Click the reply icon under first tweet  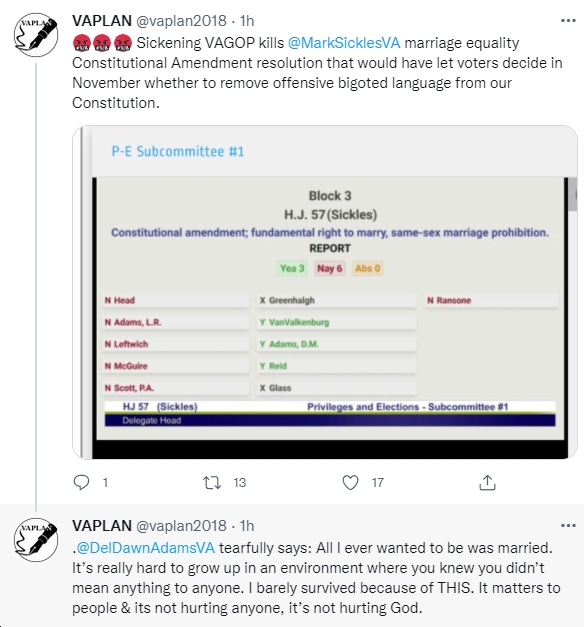tap(82, 482)
